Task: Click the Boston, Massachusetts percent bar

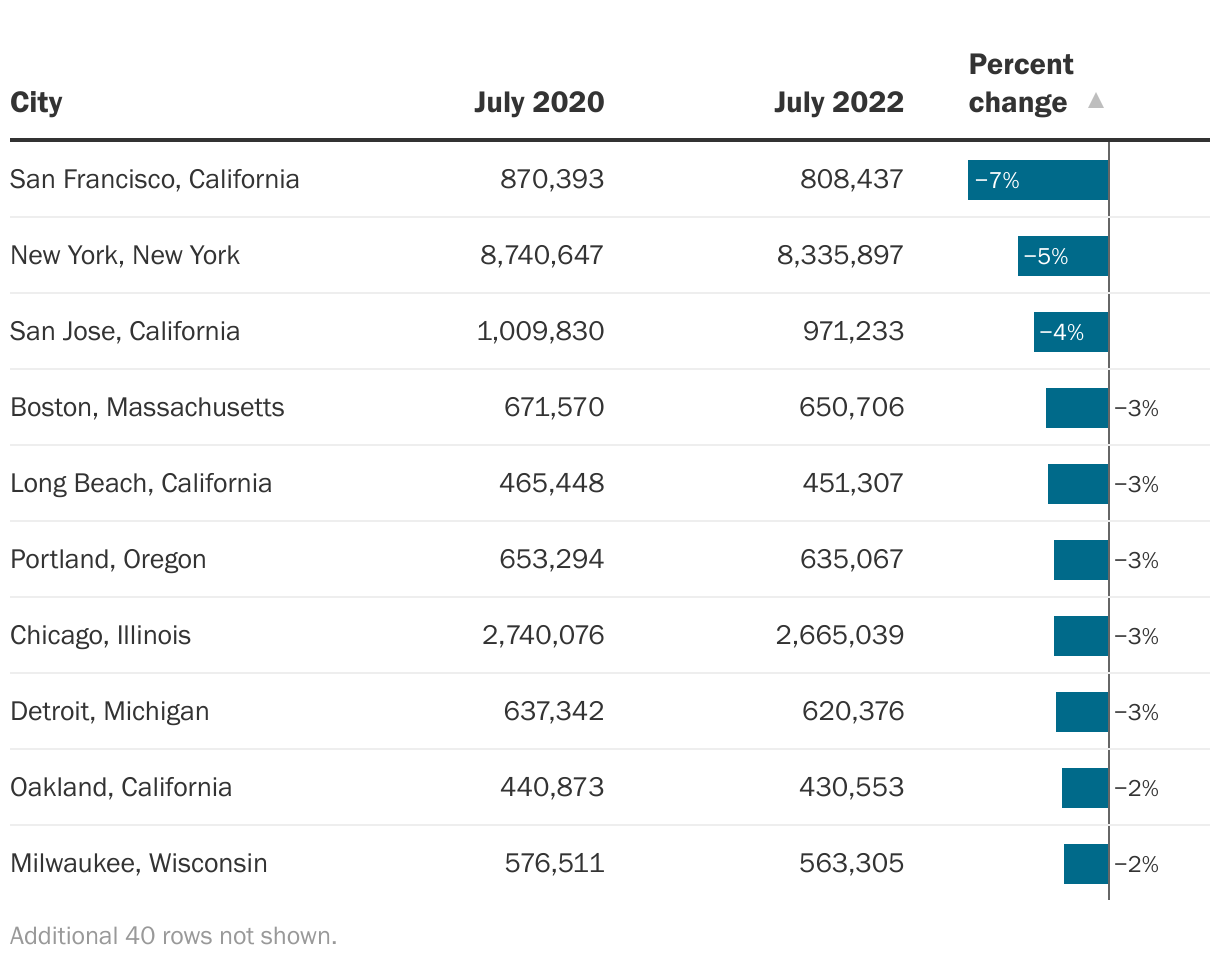Action: click(1076, 408)
